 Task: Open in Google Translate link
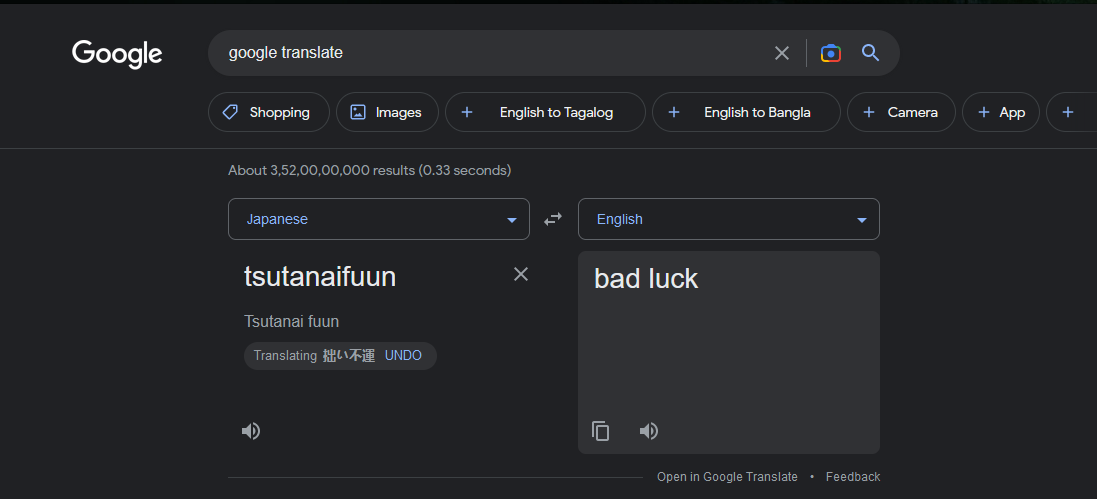(x=727, y=477)
